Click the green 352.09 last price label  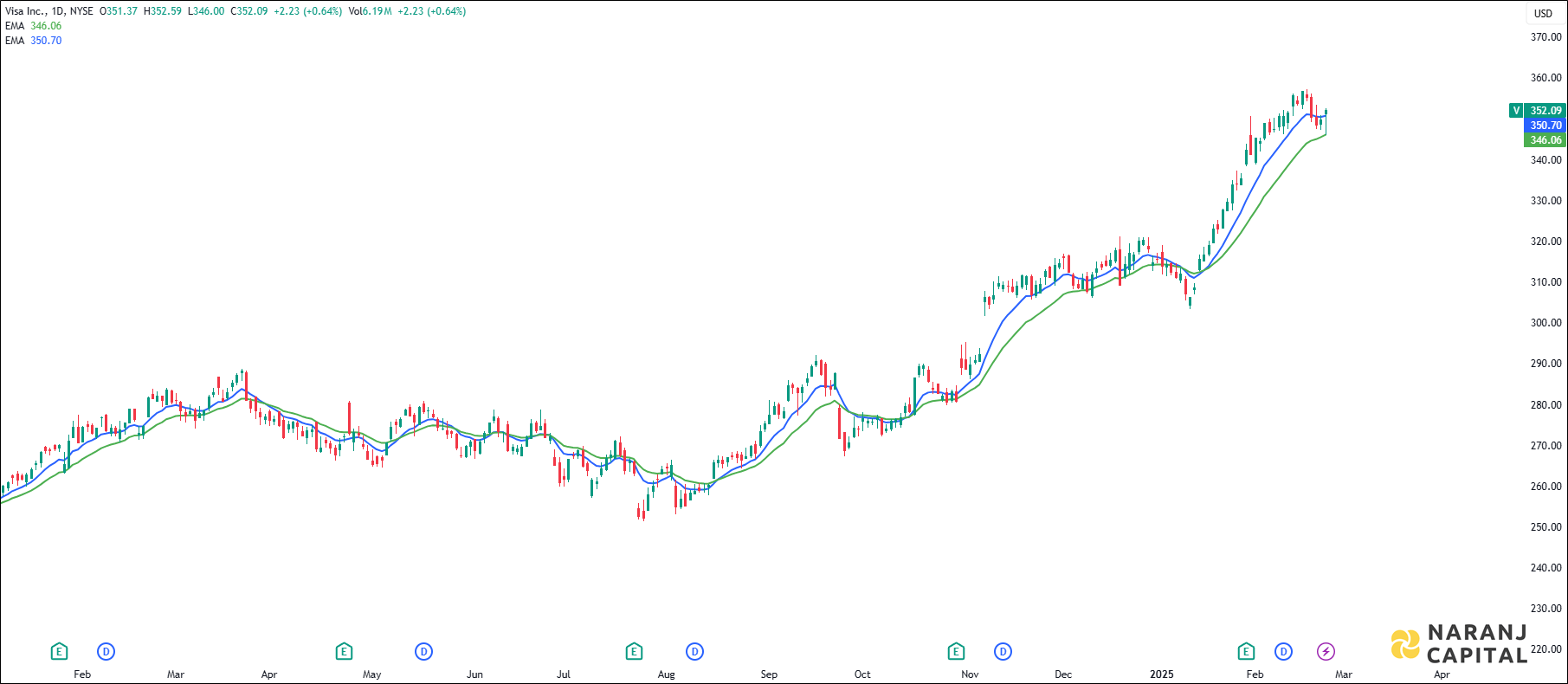click(x=1545, y=110)
